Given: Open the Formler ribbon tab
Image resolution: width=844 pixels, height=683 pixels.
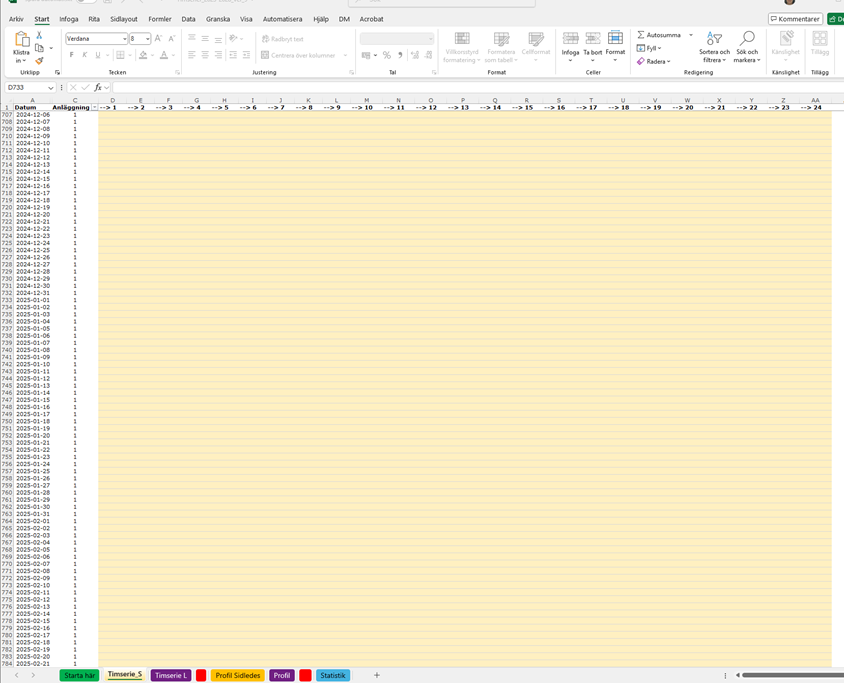Looking at the screenshot, I should [x=159, y=19].
